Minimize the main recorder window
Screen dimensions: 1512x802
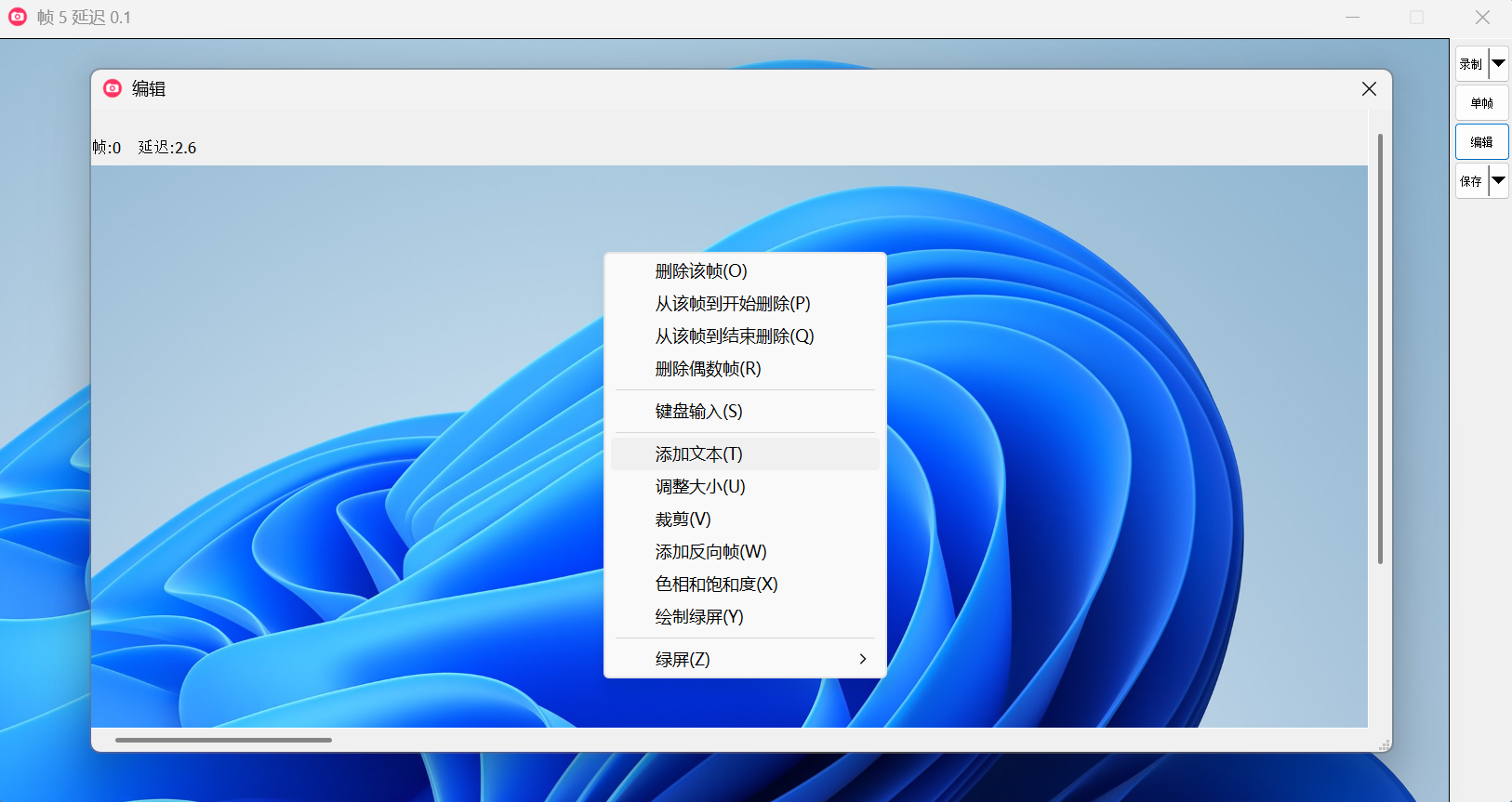click(1353, 18)
